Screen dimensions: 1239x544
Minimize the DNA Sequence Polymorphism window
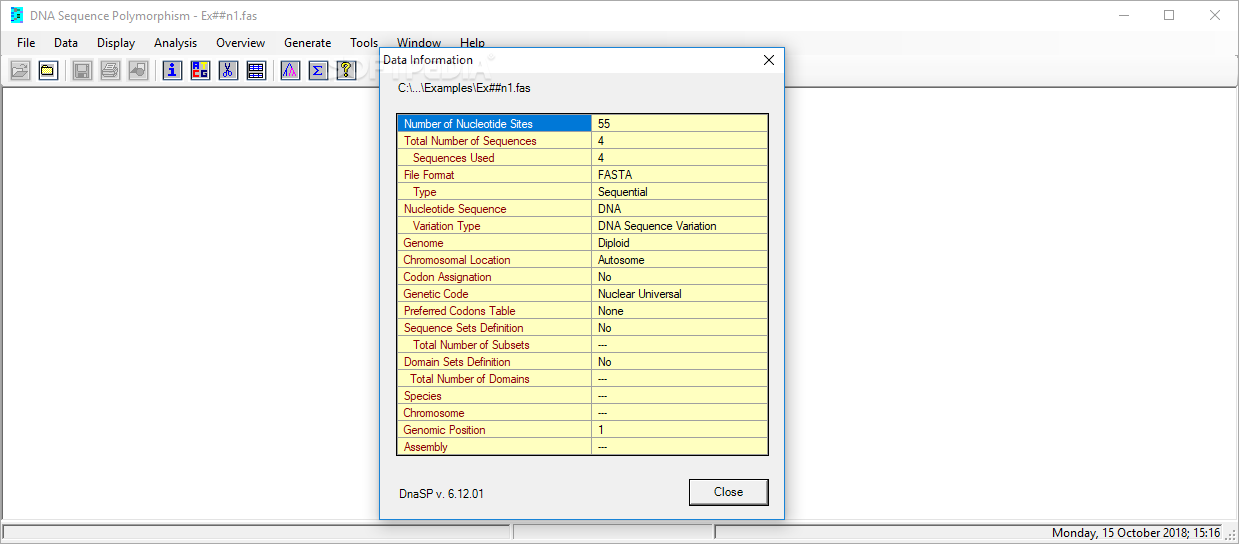click(x=1122, y=15)
